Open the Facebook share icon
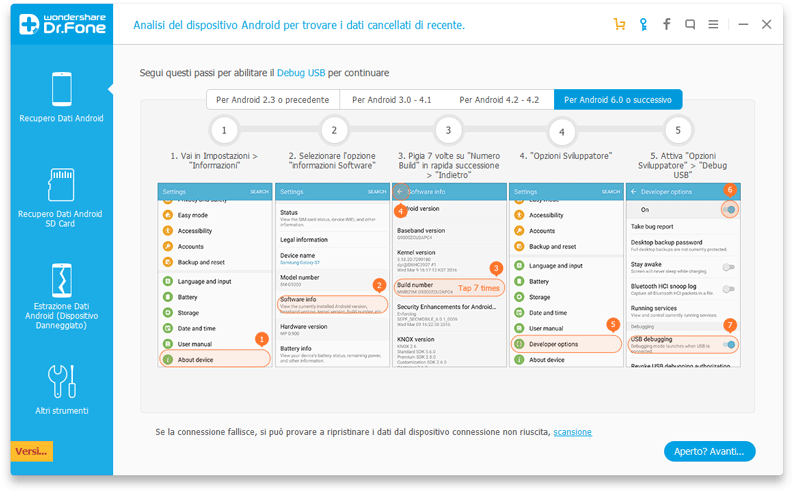This screenshot has height=492, width=793. click(x=667, y=24)
